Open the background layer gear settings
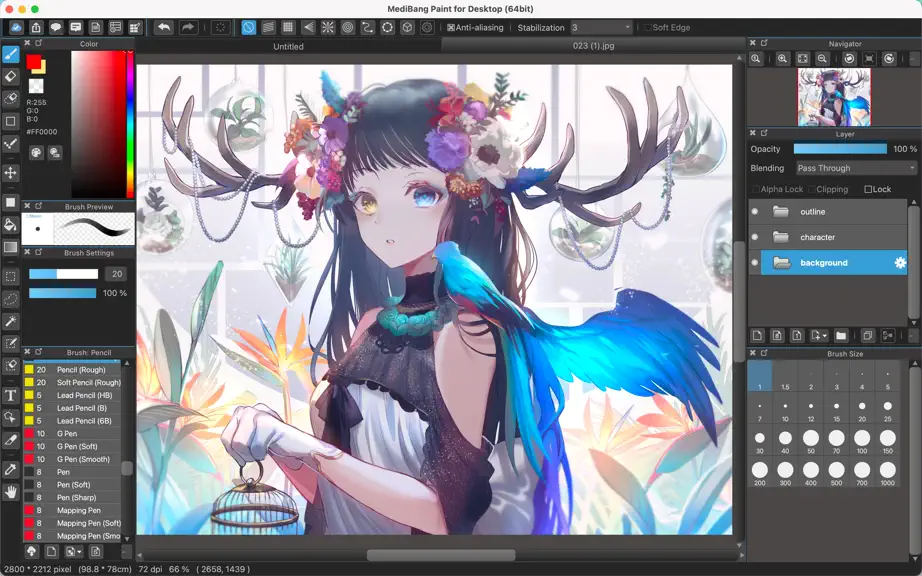This screenshot has width=922, height=576. tap(900, 263)
